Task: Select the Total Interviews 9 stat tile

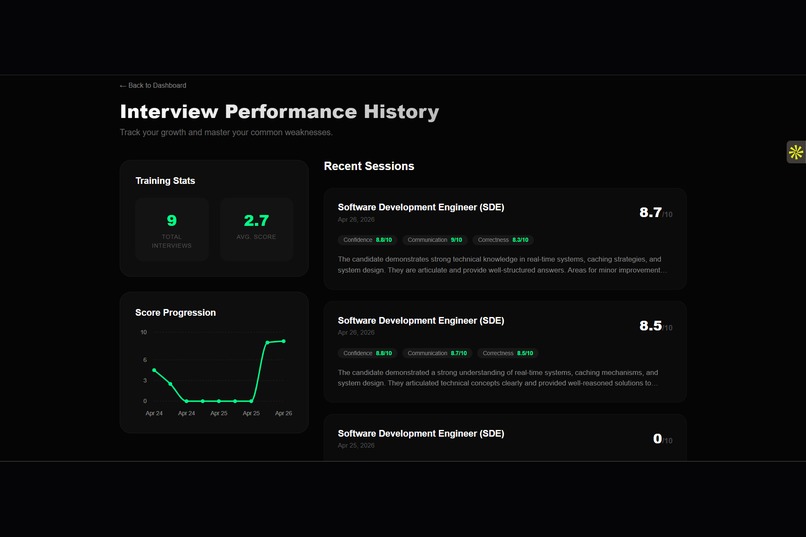Action: [x=172, y=230]
